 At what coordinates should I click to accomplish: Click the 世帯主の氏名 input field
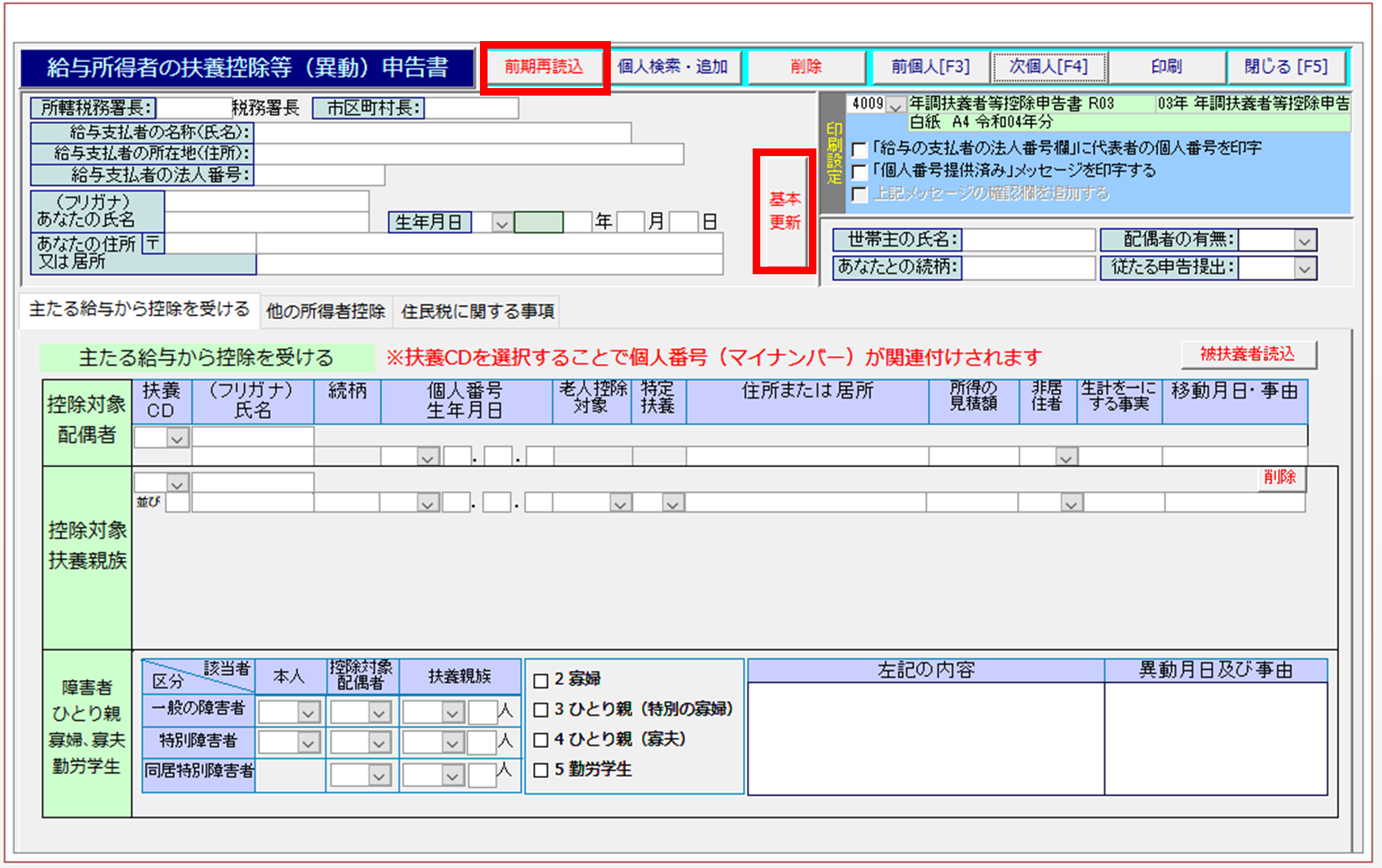pos(1028,240)
